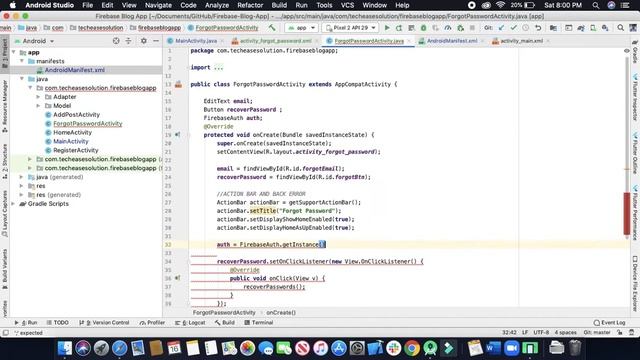Click the Git Commit checkmark icon
Screen dimensions: 640x360
pos(513,28)
